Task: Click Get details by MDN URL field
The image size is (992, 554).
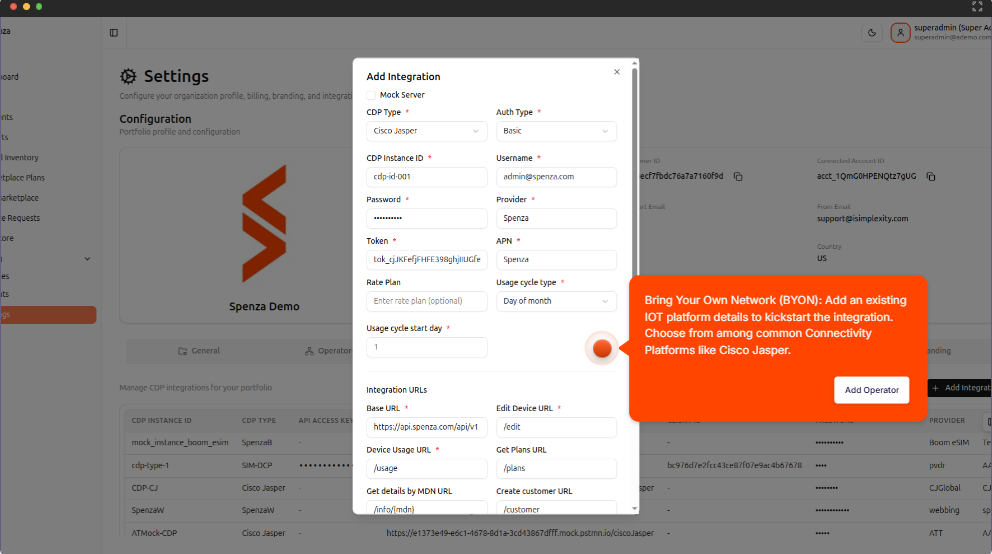Action: click(426, 508)
